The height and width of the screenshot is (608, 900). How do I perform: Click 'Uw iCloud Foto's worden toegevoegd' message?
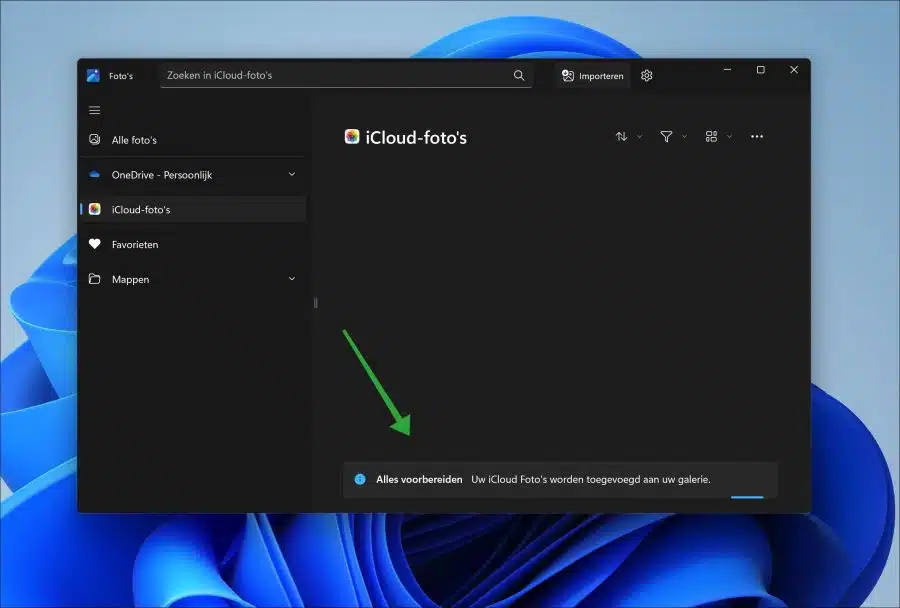(591, 479)
